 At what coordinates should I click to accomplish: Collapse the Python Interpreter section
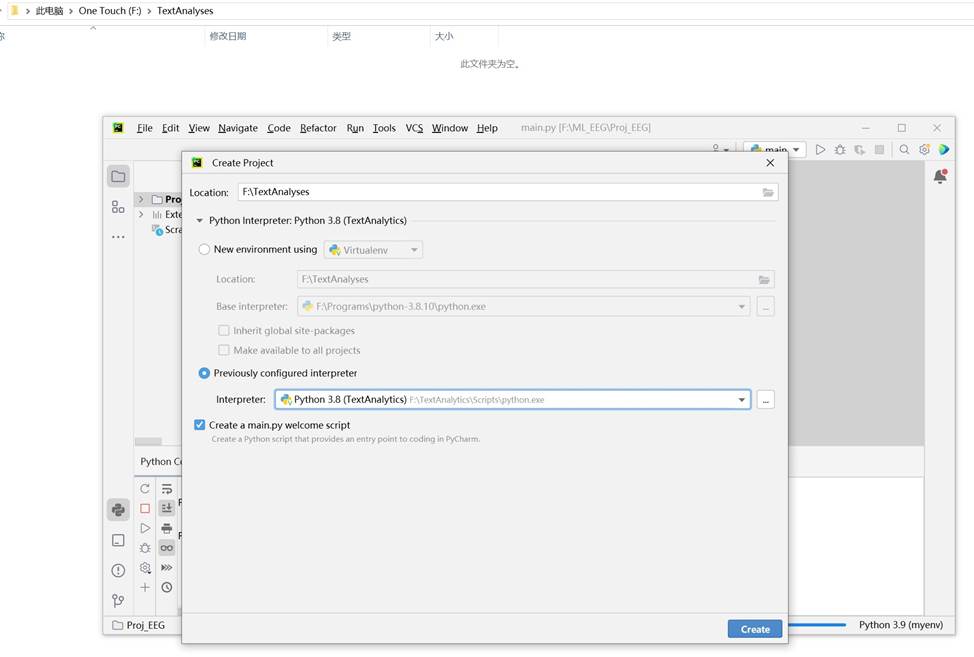[199, 220]
